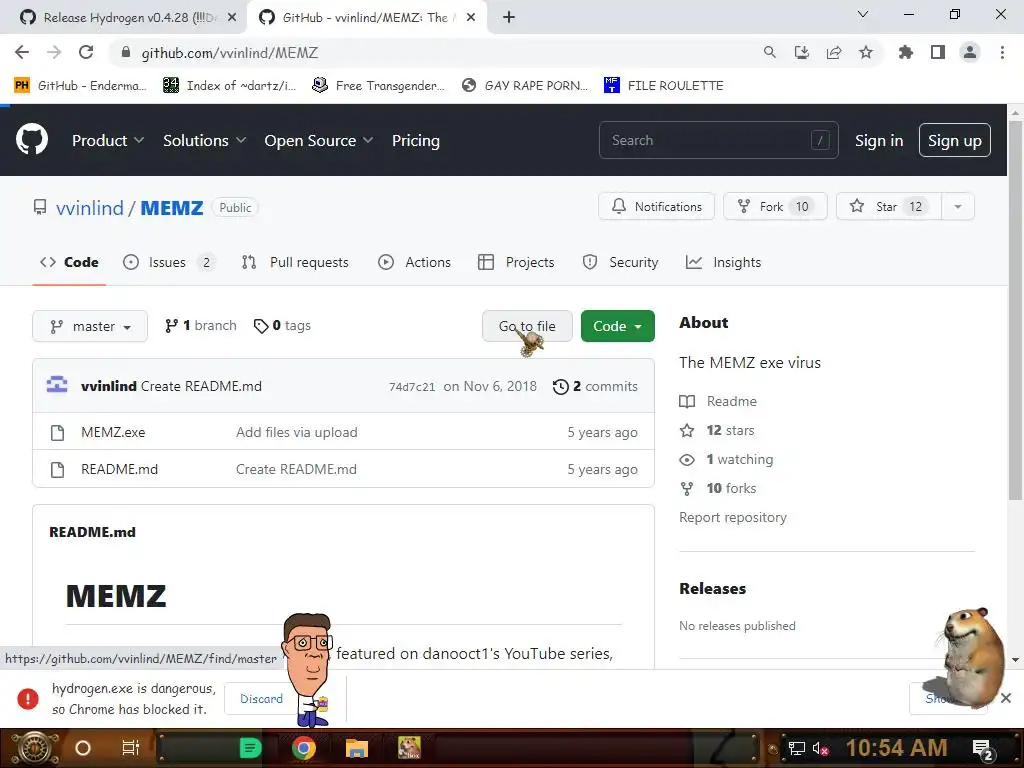1024x768 pixels.
Task: Open the README.md file
Action: pos(120,469)
